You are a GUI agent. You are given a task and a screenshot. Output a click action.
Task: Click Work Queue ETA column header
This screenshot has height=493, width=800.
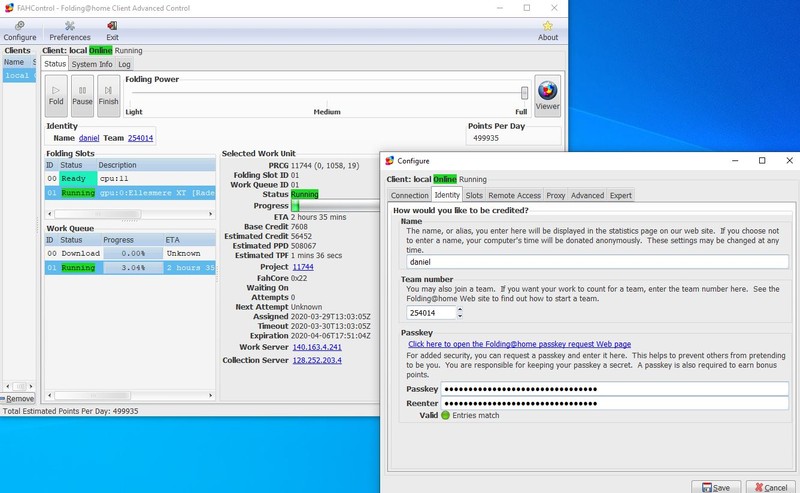point(189,240)
